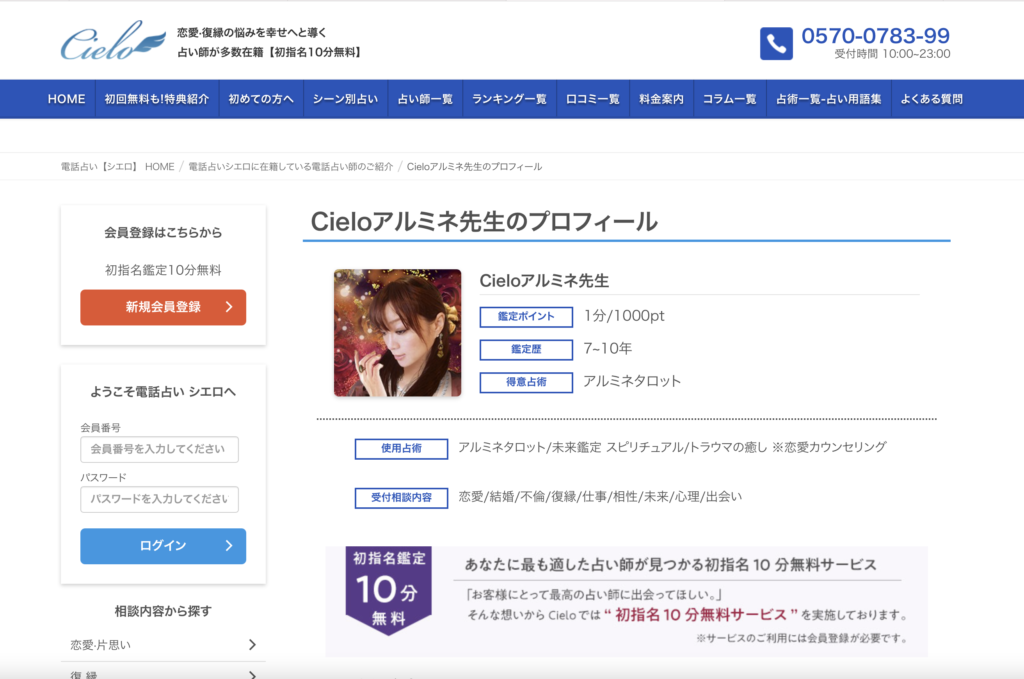Screen dimensions: 1024x679
Task: Click the 得意占術 label
Action: pyautogui.click(x=526, y=382)
